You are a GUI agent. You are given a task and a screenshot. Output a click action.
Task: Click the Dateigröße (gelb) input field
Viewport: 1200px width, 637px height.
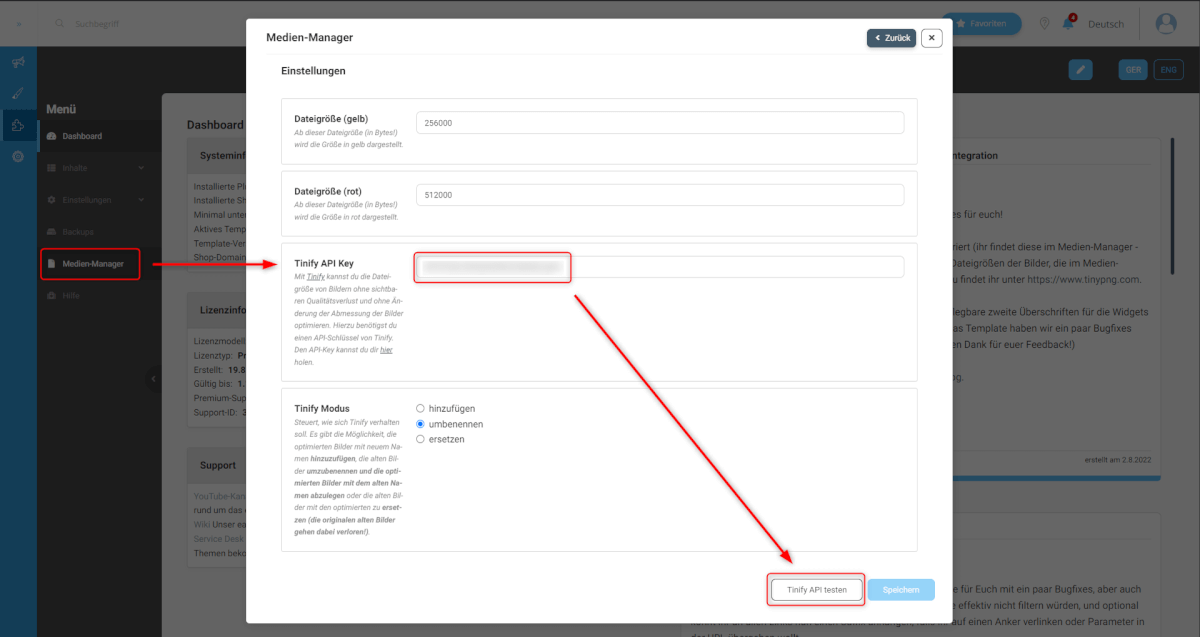pyautogui.click(x=659, y=122)
